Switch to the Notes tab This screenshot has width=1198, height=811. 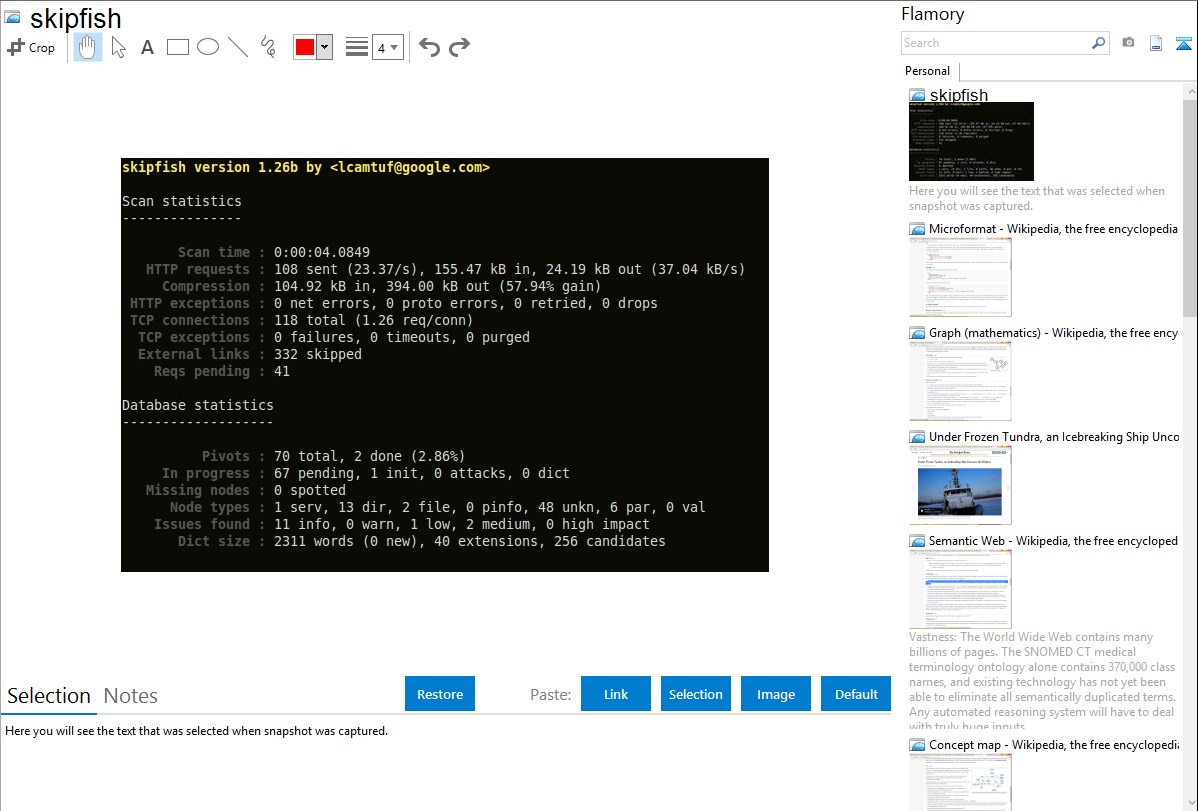[x=131, y=696]
